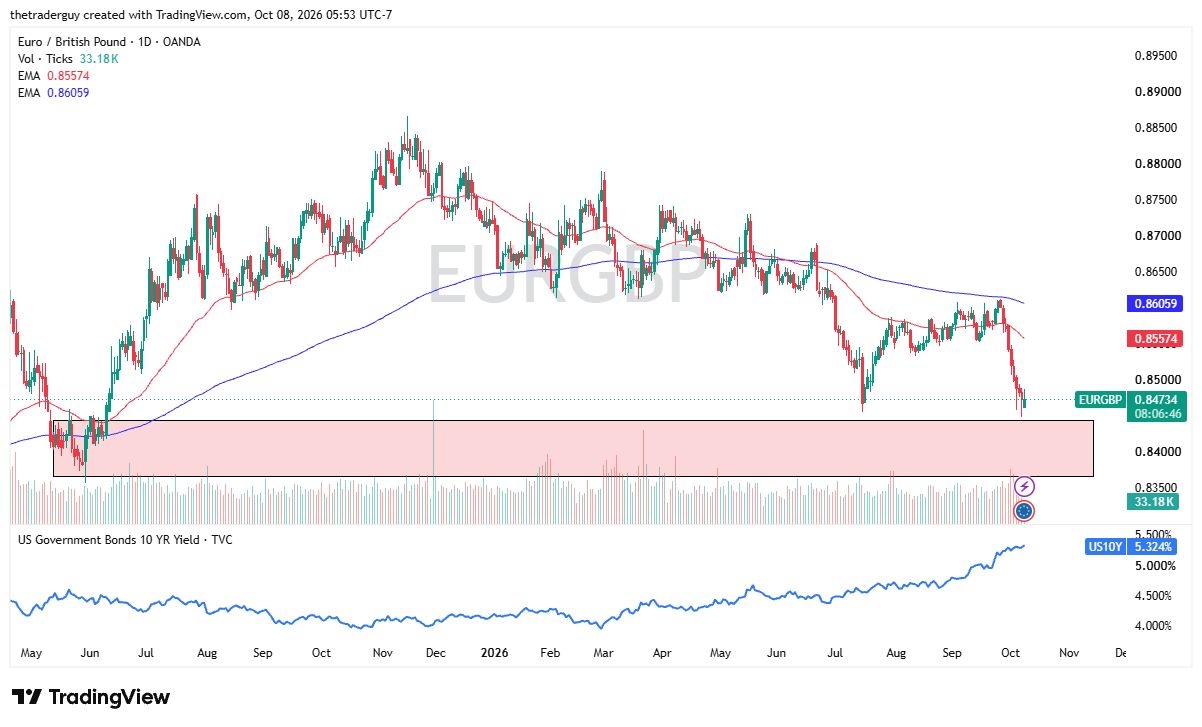This screenshot has height=727, width=1202.
Task: Click the Nov label at time axis right end
Action: (1068, 653)
